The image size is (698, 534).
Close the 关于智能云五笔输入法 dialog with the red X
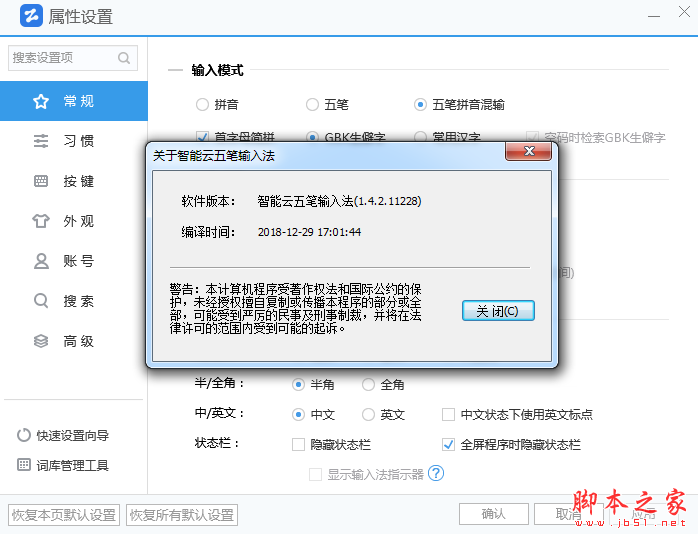tap(529, 151)
